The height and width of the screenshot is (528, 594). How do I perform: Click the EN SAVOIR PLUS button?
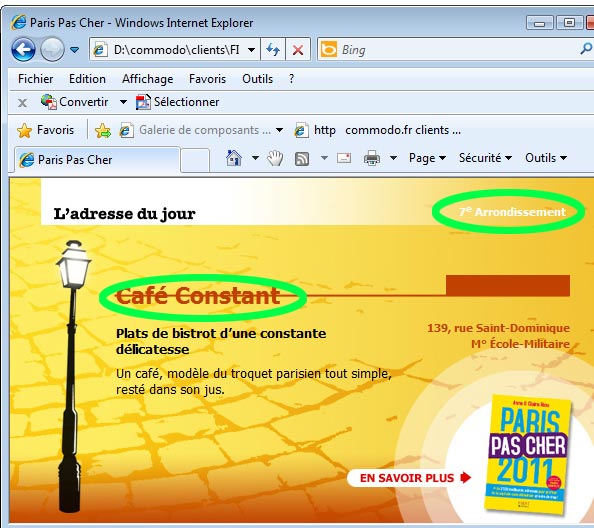[x=410, y=478]
